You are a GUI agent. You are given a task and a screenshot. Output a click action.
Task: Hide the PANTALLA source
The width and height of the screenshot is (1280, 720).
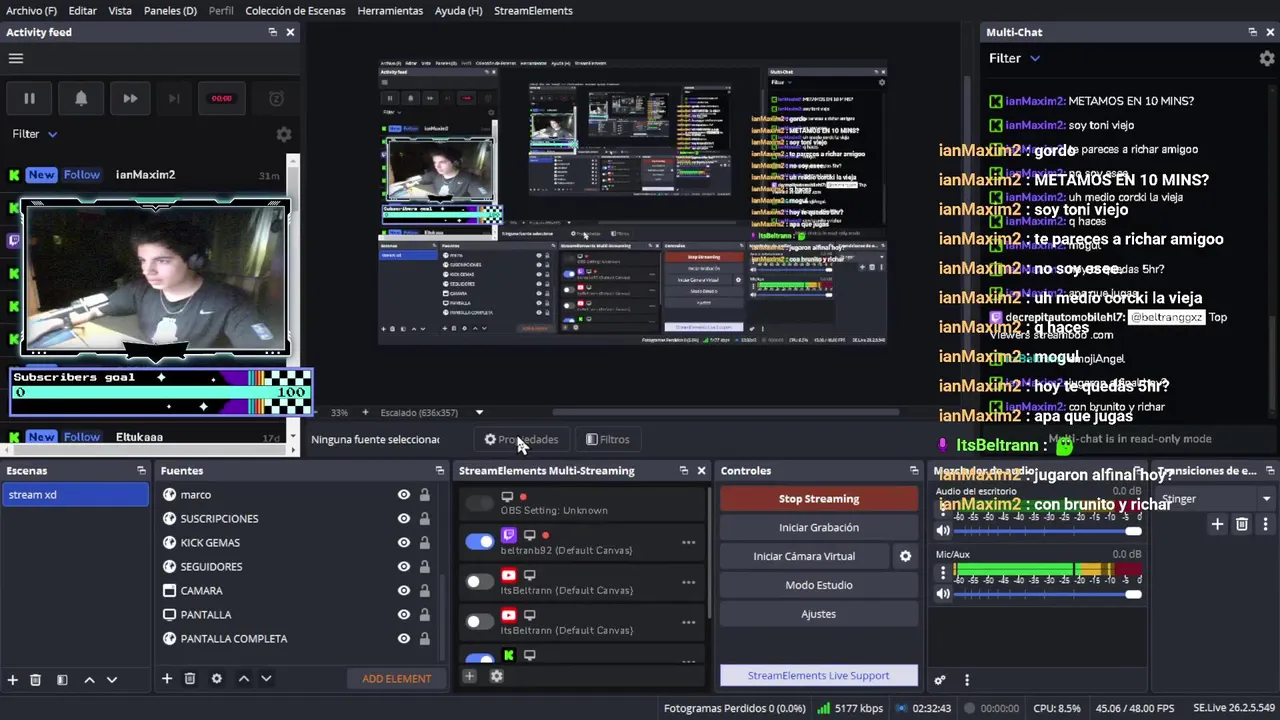pos(403,615)
